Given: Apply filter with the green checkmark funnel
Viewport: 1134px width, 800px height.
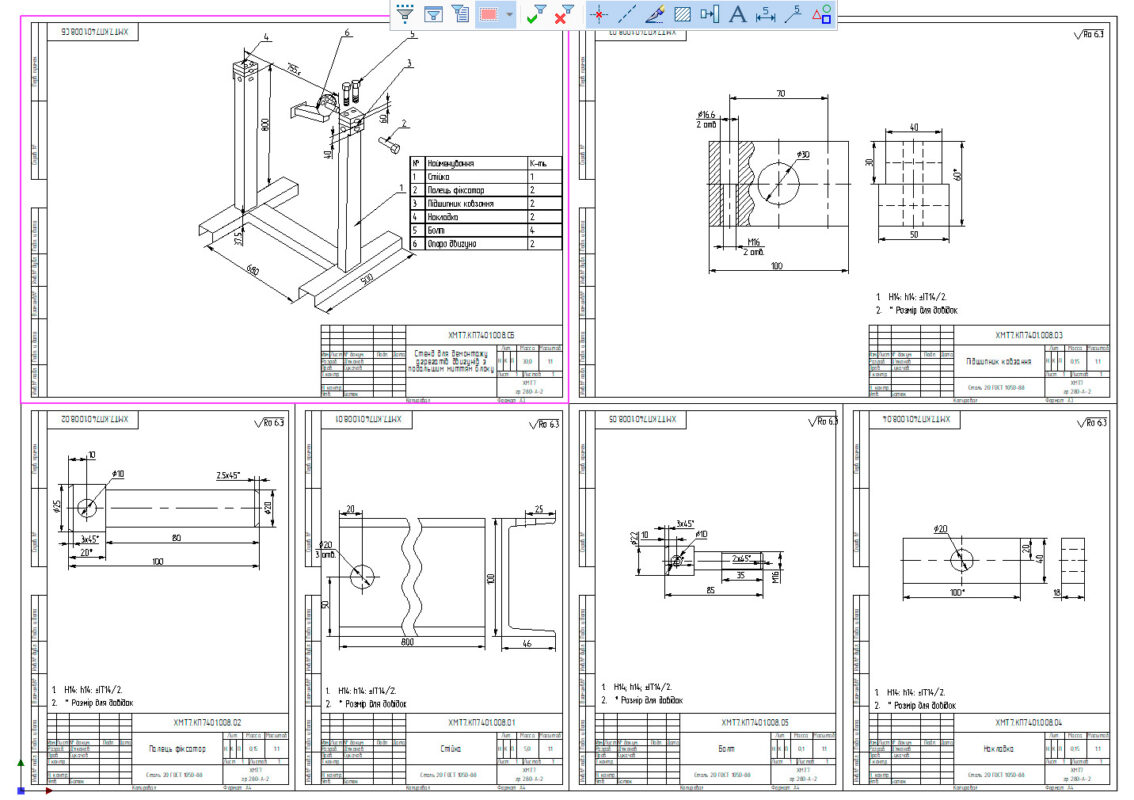Looking at the screenshot, I should coord(537,14).
